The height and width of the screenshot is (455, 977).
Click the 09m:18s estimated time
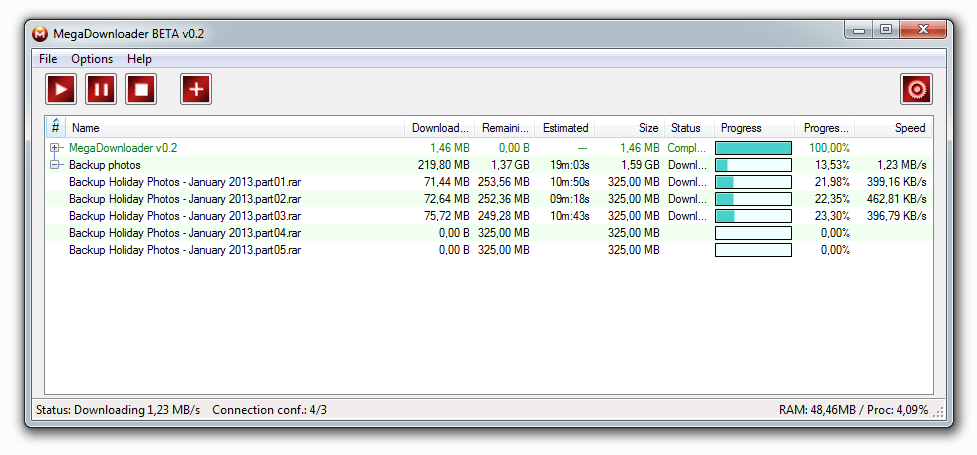click(570, 199)
